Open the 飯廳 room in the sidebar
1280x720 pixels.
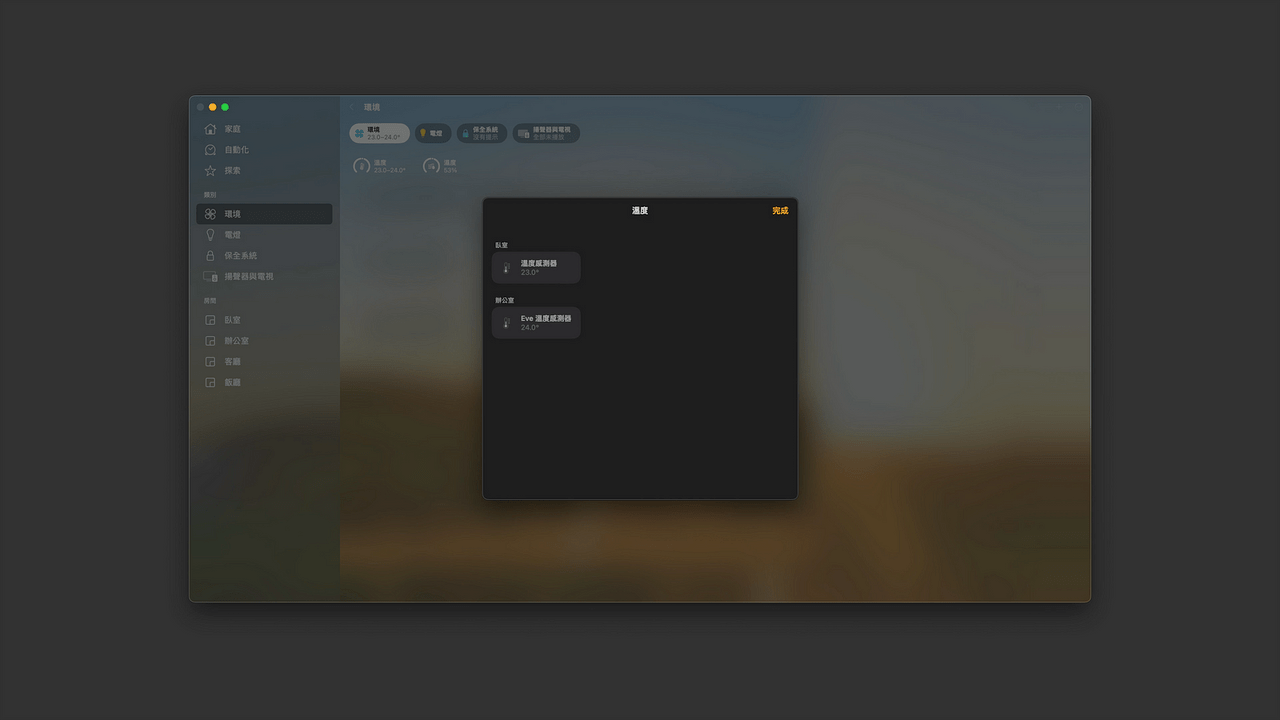click(264, 382)
